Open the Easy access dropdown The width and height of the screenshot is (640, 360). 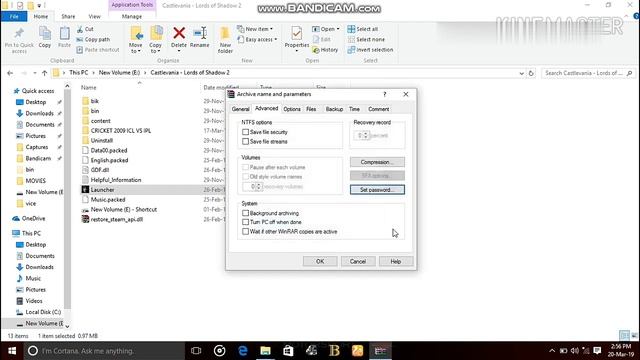pyautogui.click(x=257, y=40)
